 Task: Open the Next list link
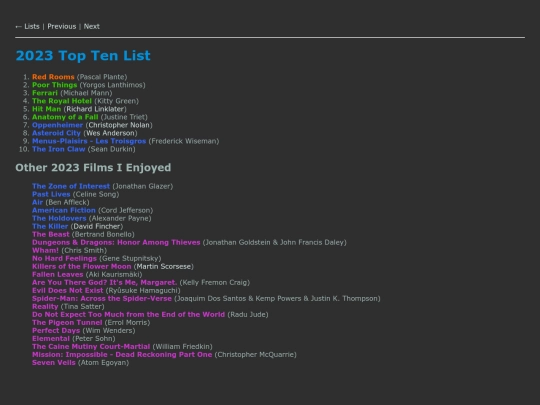tap(92, 27)
